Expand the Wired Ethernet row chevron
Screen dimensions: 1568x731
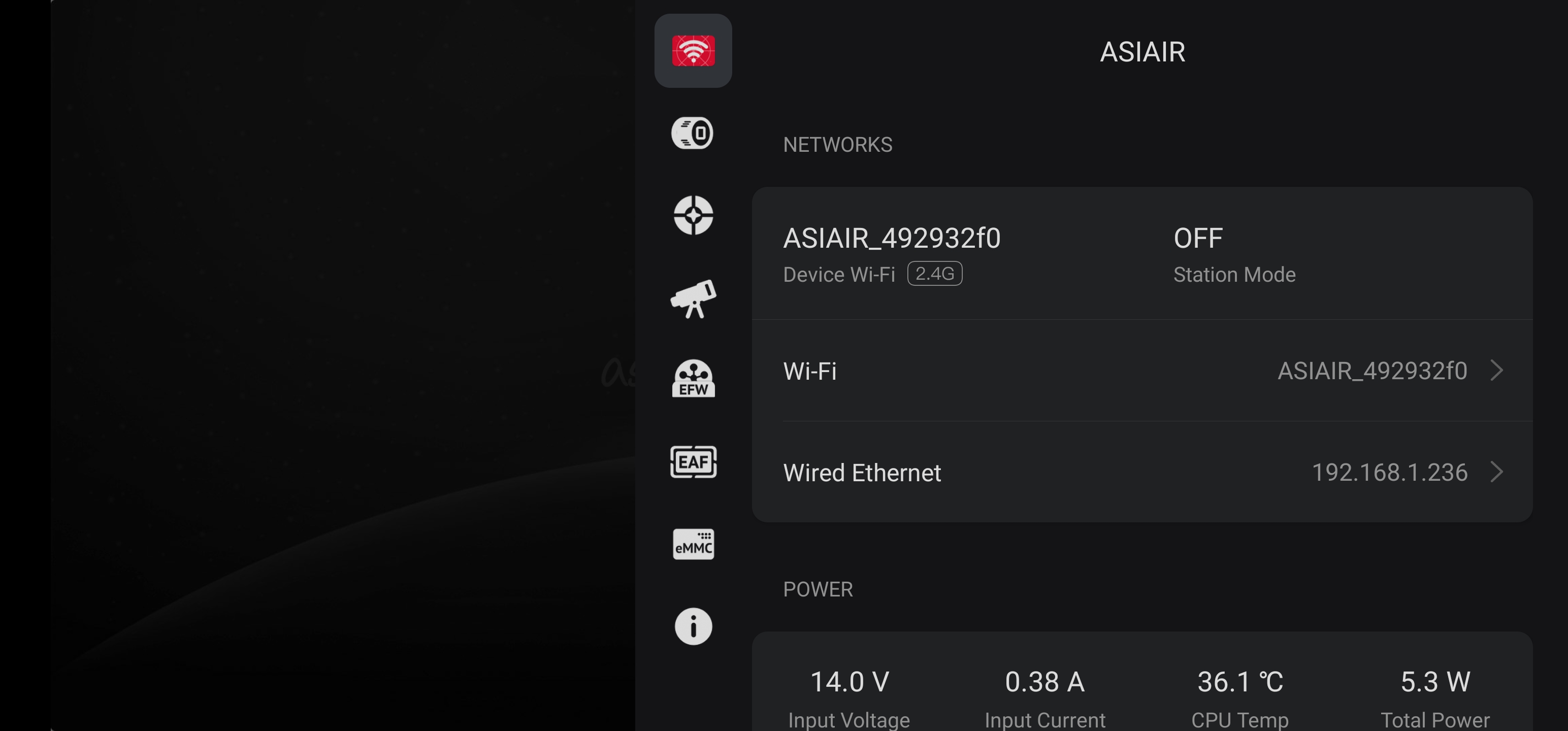tap(1497, 472)
